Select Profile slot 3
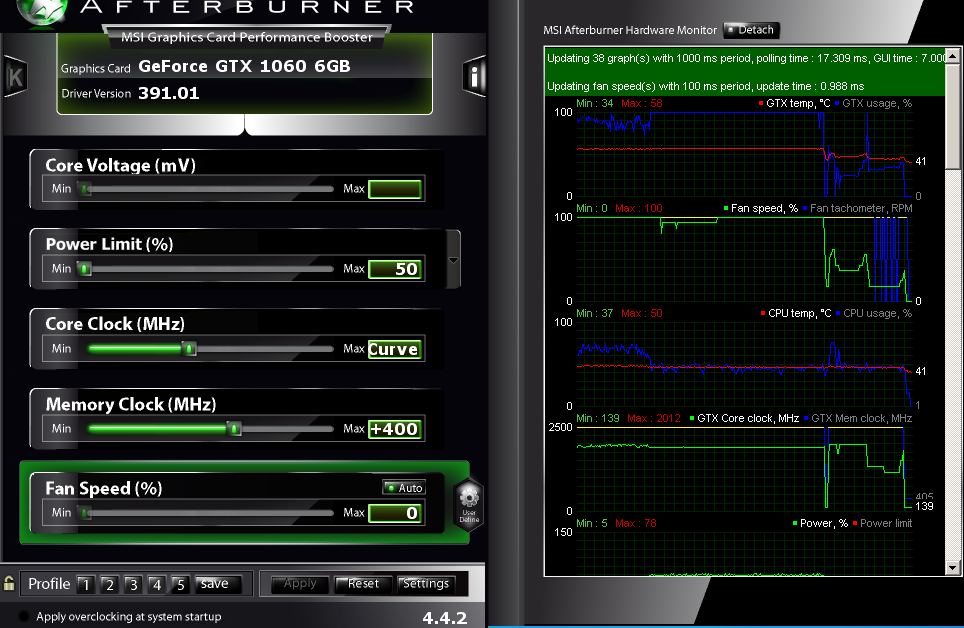The height and width of the screenshot is (628, 964). 133,584
